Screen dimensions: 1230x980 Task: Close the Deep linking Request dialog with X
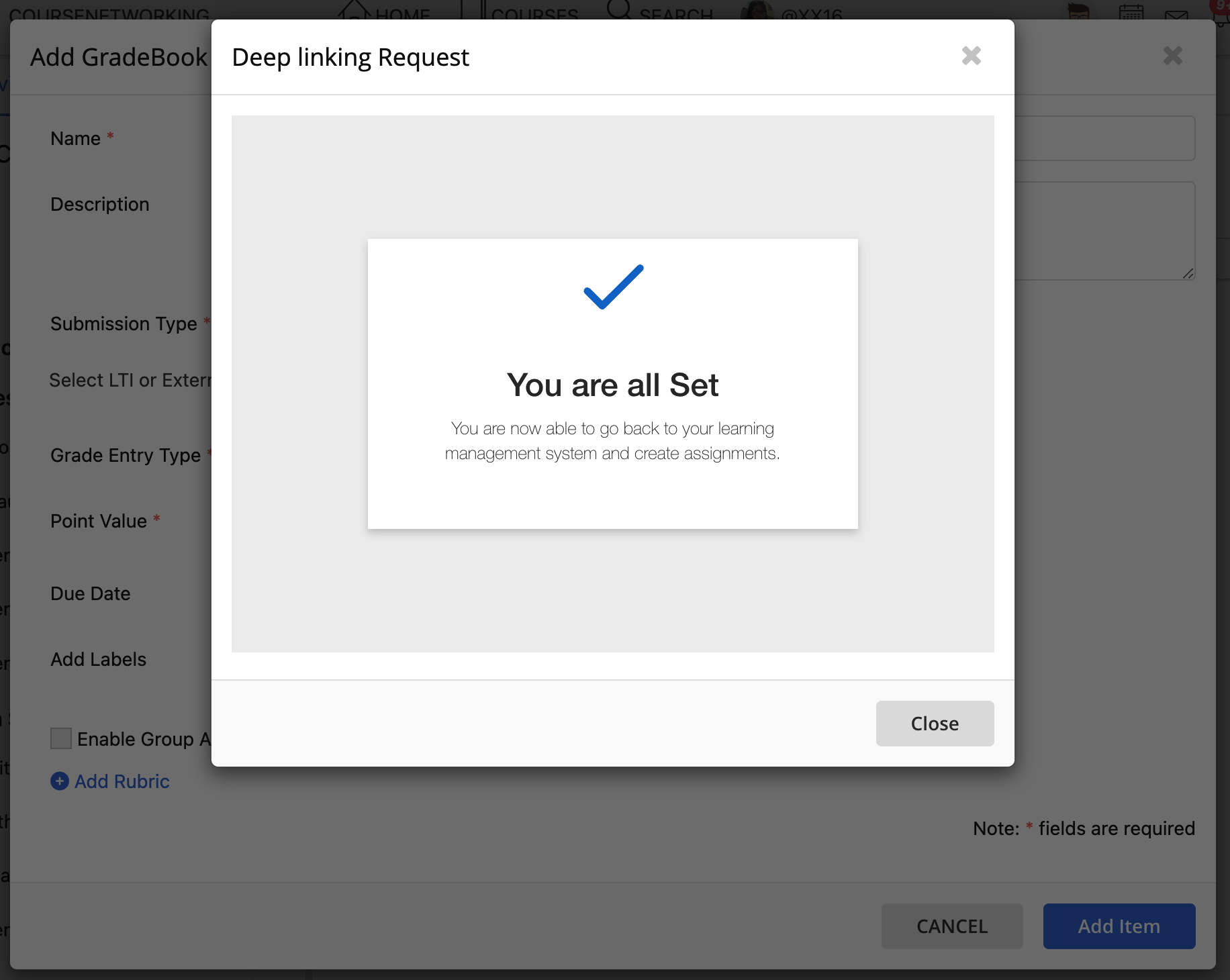click(x=971, y=56)
